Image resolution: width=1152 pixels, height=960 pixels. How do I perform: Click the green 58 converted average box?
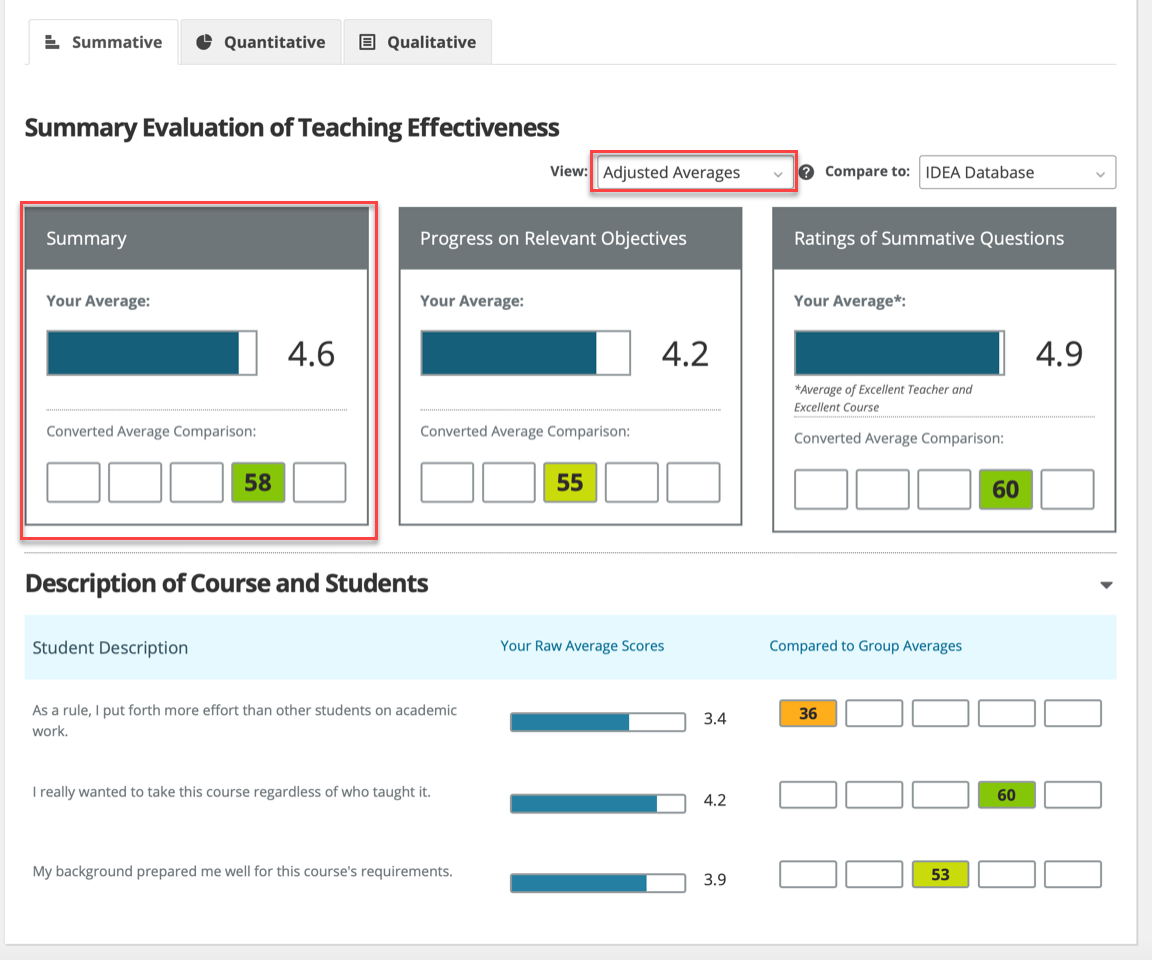(258, 483)
